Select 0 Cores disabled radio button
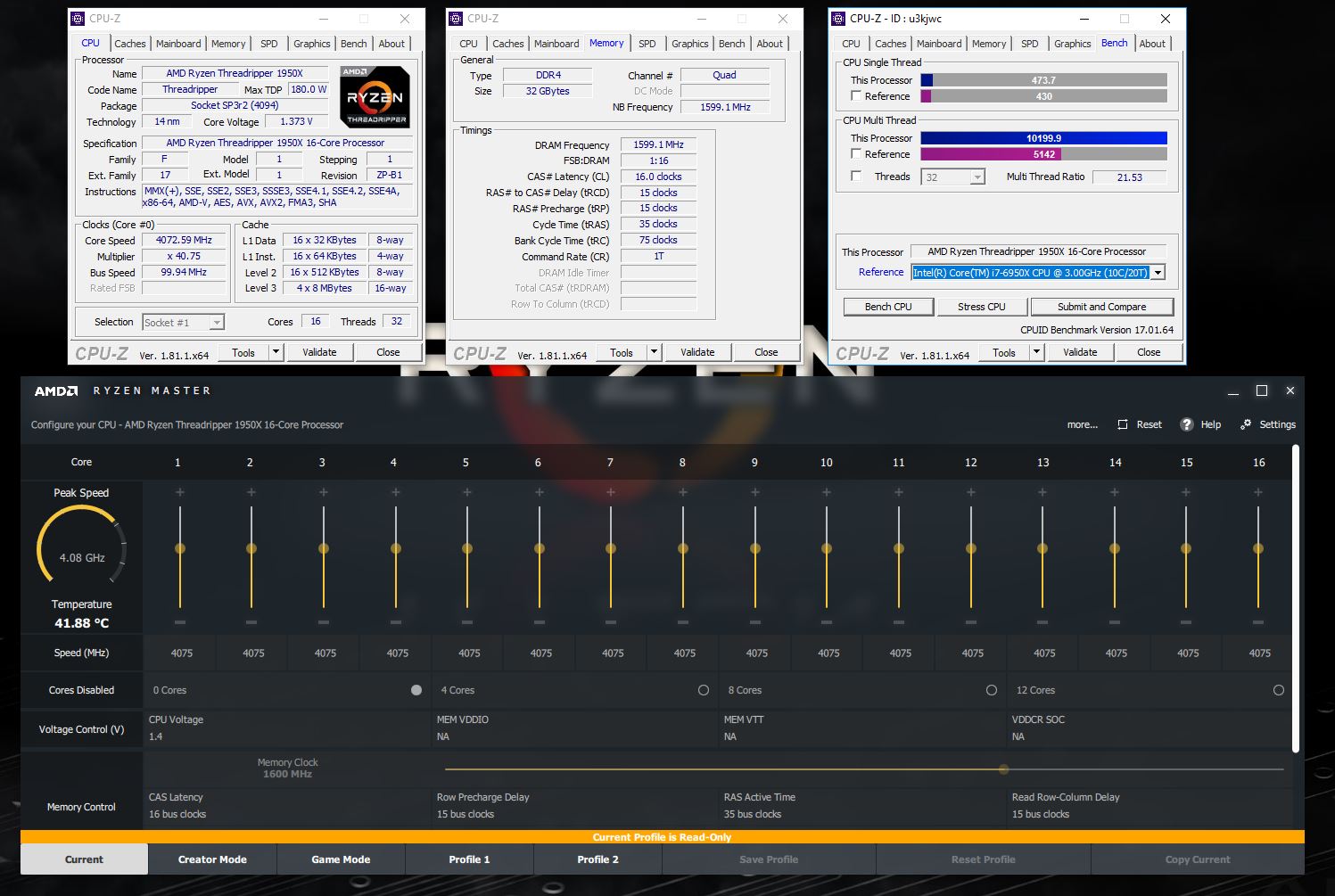 pyautogui.click(x=416, y=690)
